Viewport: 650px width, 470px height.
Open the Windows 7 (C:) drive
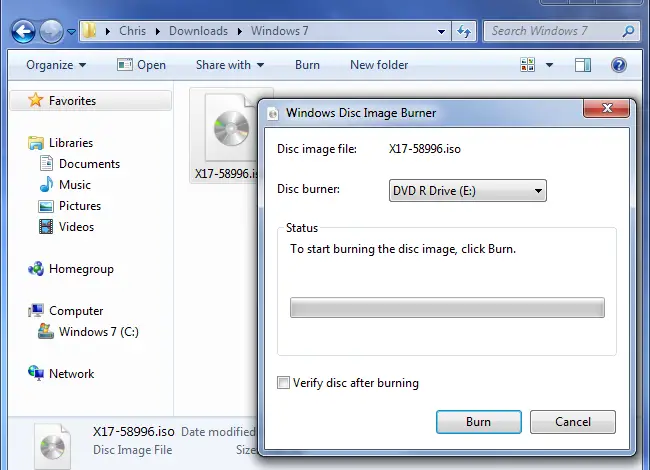(x=99, y=332)
